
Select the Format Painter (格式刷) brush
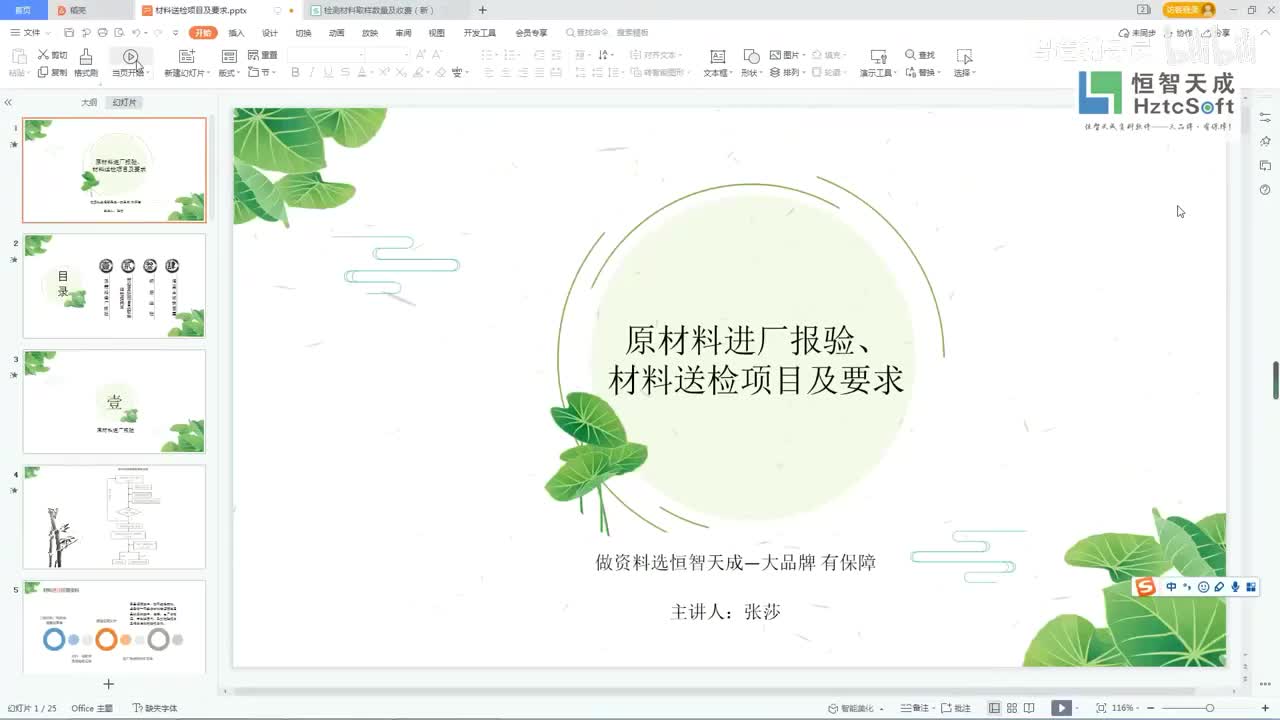(x=86, y=56)
